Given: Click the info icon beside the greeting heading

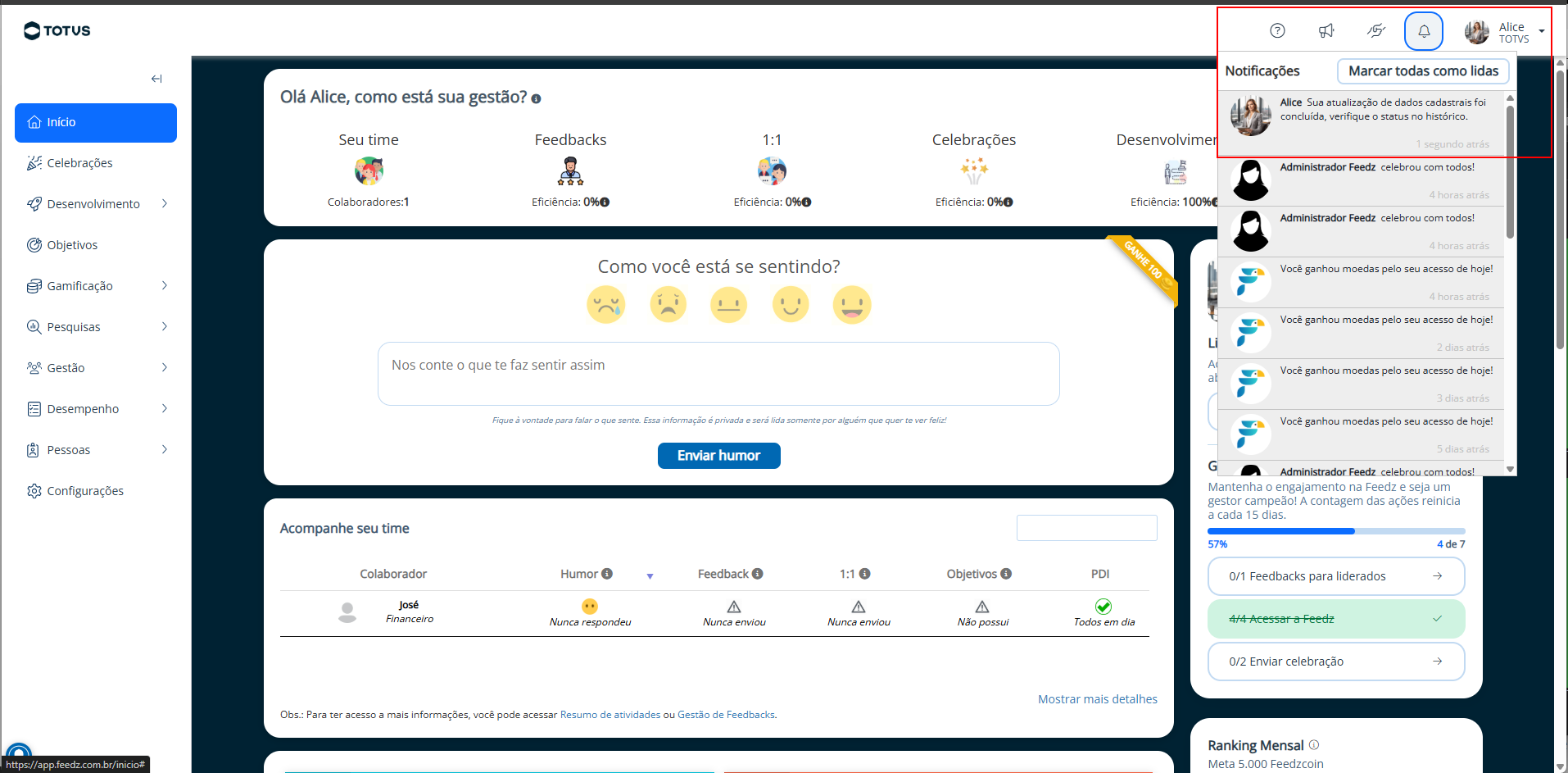Looking at the screenshot, I should point(536,98).
